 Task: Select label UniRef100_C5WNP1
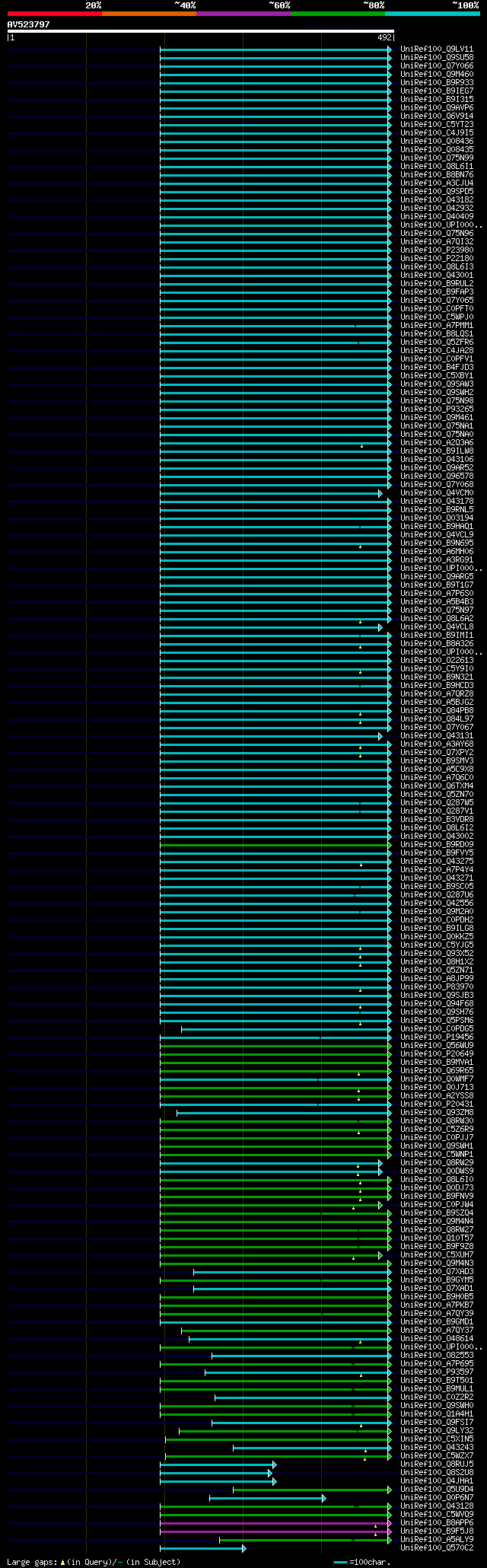click(x=437, y=1155)
